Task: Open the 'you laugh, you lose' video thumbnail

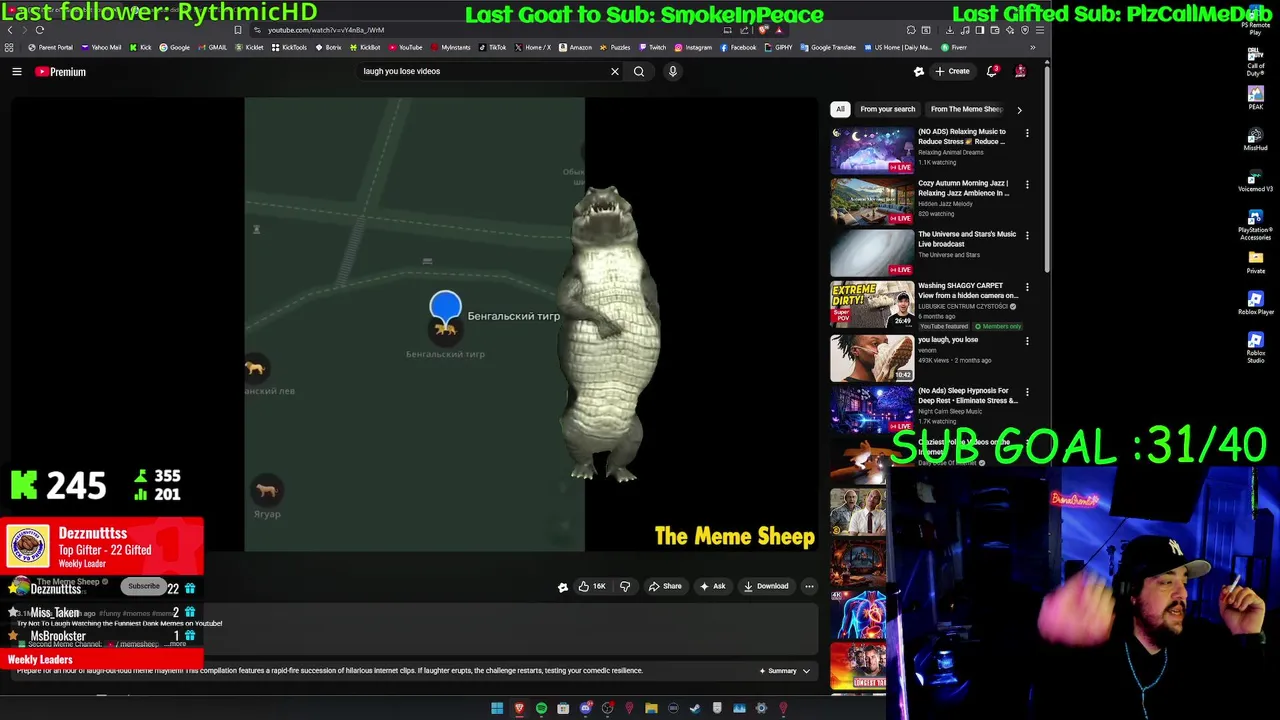Action: pyautogui.click(x=872, y=358)
